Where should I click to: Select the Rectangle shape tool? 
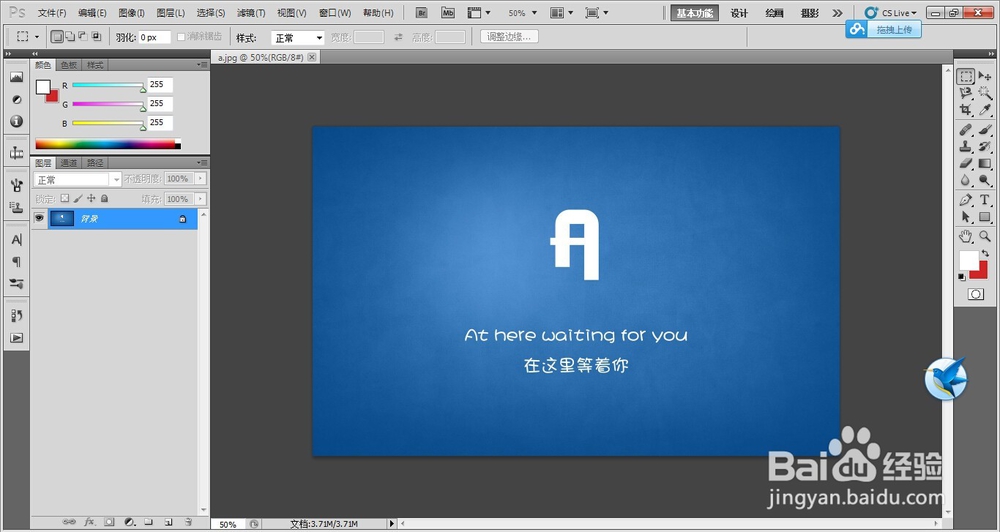coord(985,217)
